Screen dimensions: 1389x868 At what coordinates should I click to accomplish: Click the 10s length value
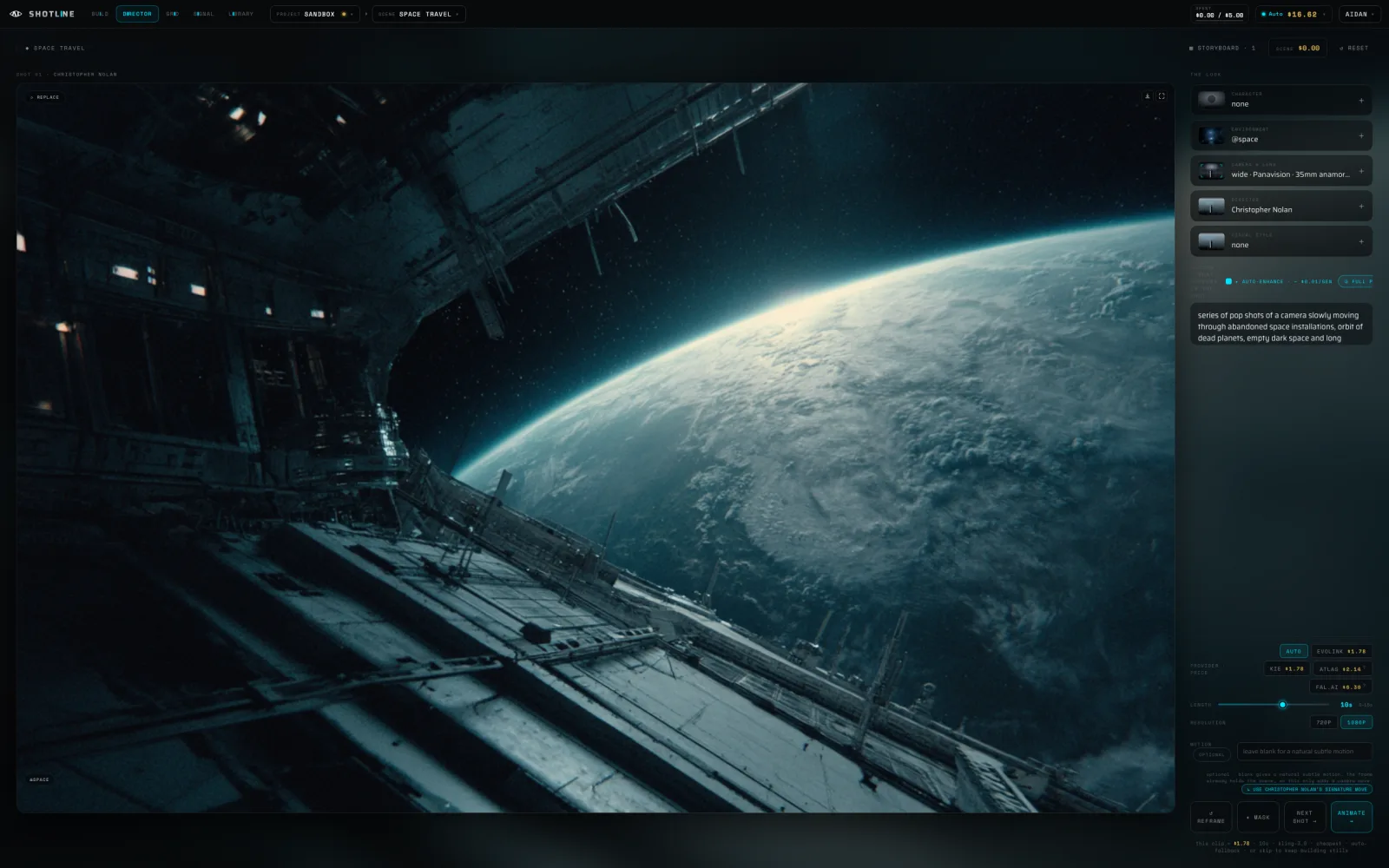[1346, 705]
